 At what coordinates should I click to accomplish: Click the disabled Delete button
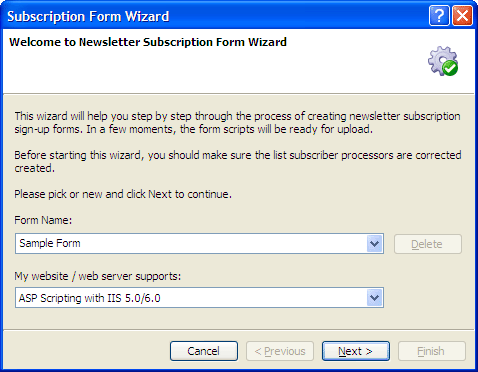[x=428, y=244]
